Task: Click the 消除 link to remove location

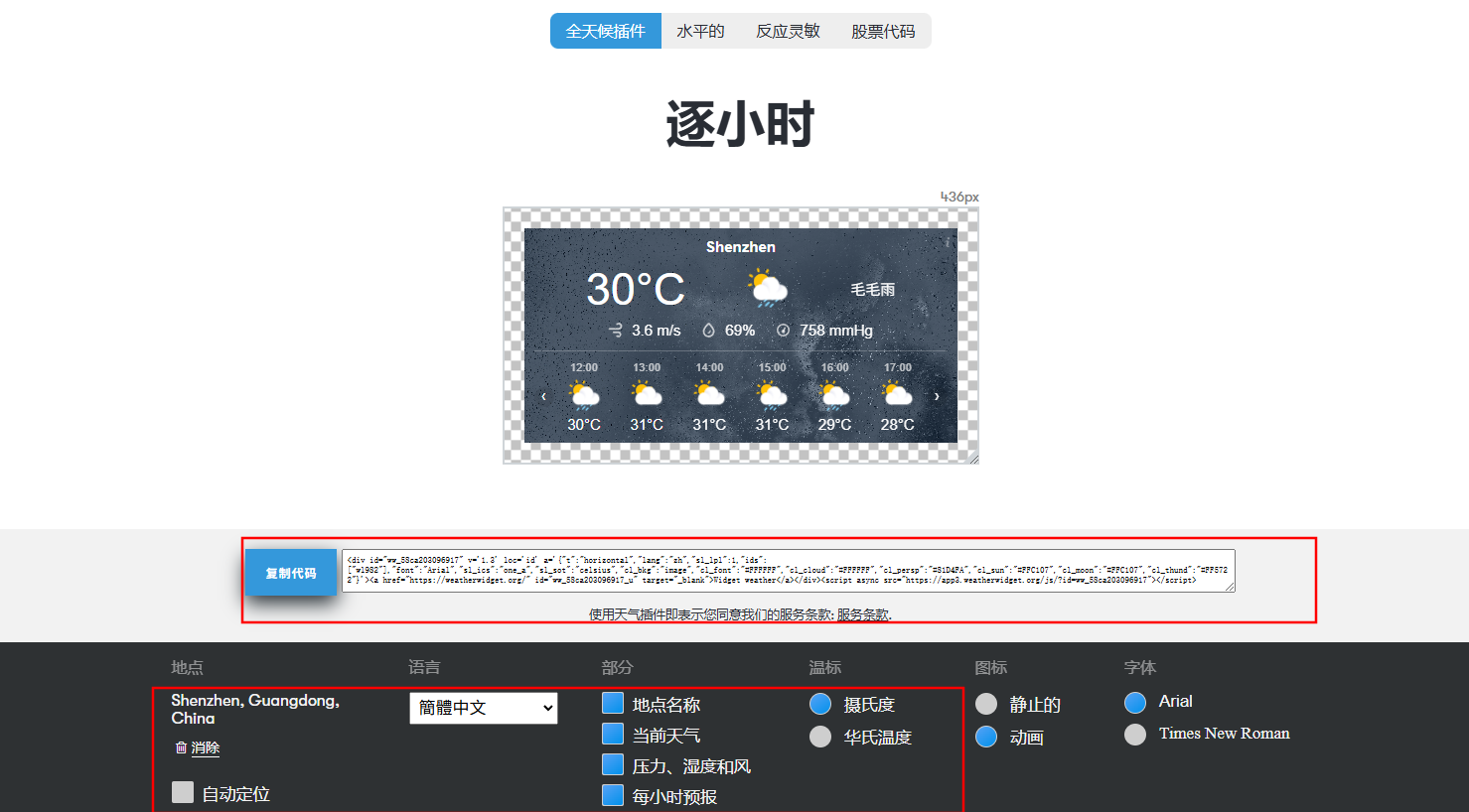Action: [206, 747]
